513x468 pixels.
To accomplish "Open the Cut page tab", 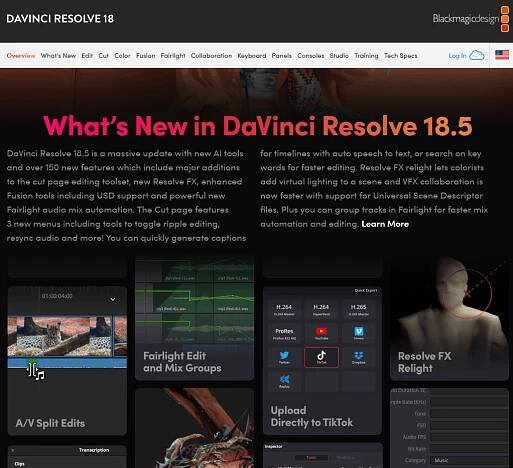I will [x=103, y=56].
